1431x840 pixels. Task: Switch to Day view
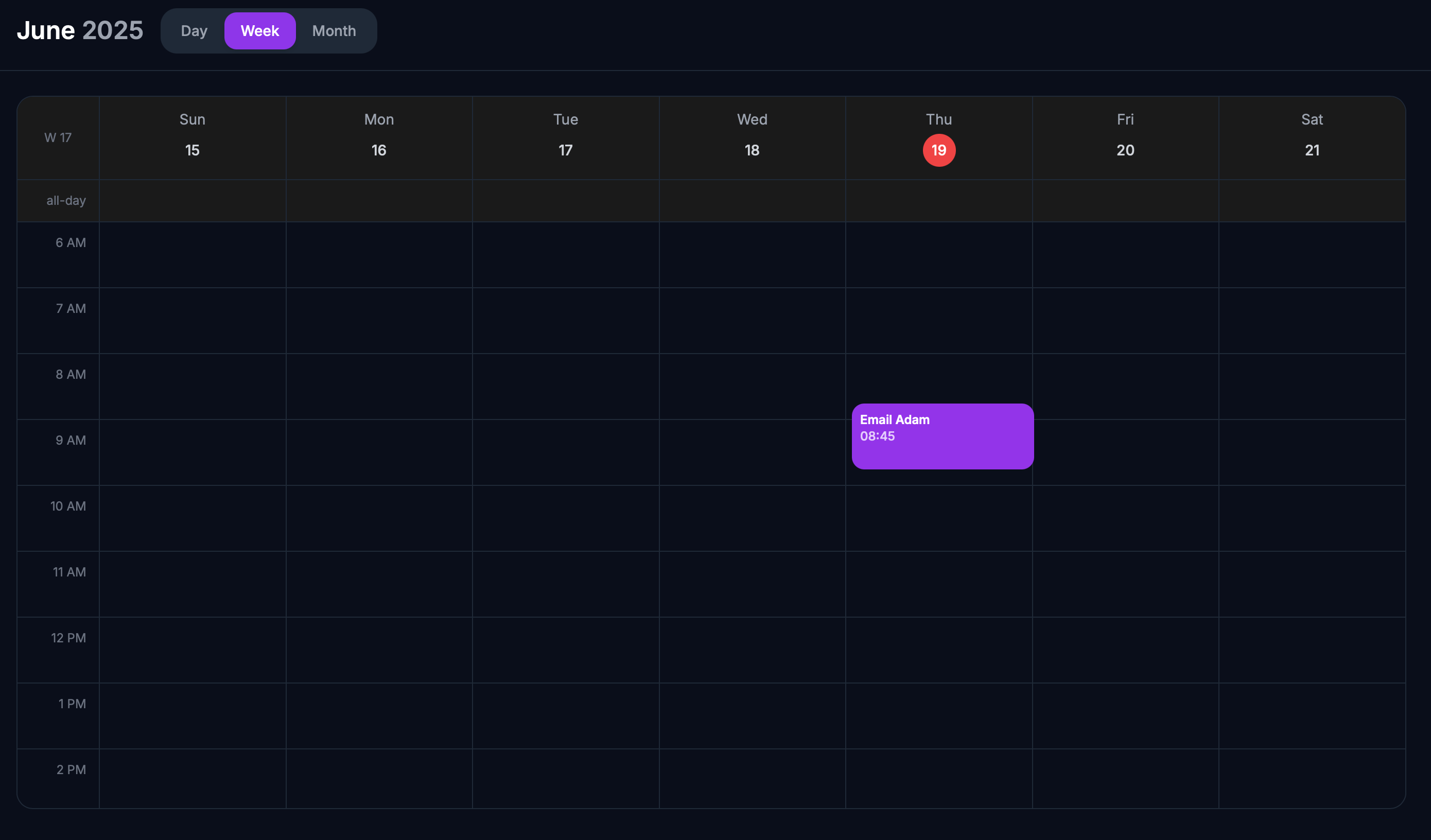point(194,31)
